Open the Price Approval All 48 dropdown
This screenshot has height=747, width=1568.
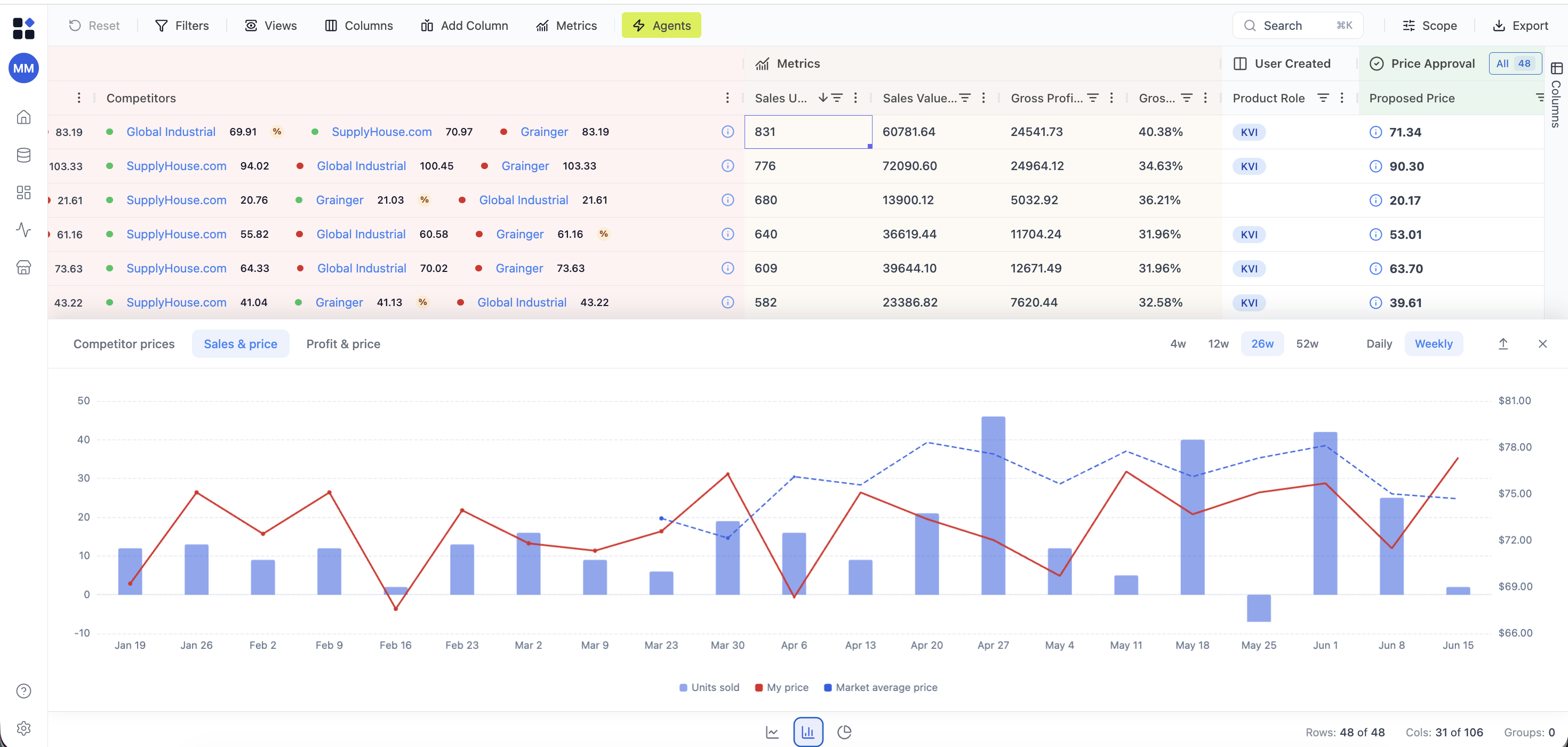pyautogui.click(x=1515, y=63)
